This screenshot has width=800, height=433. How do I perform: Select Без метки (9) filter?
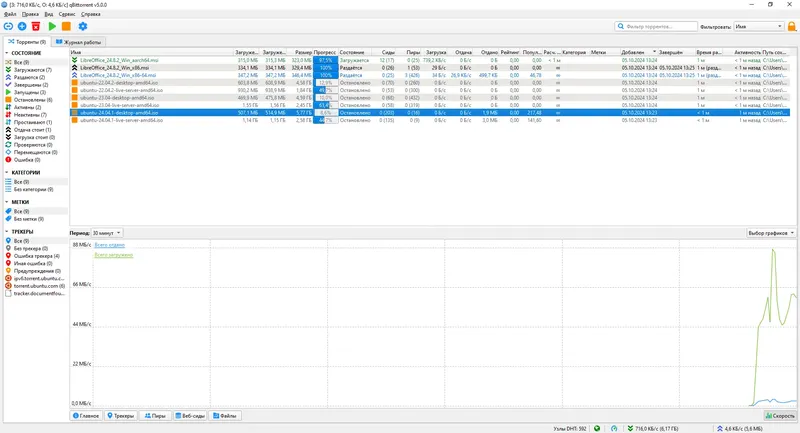point(29,219)
